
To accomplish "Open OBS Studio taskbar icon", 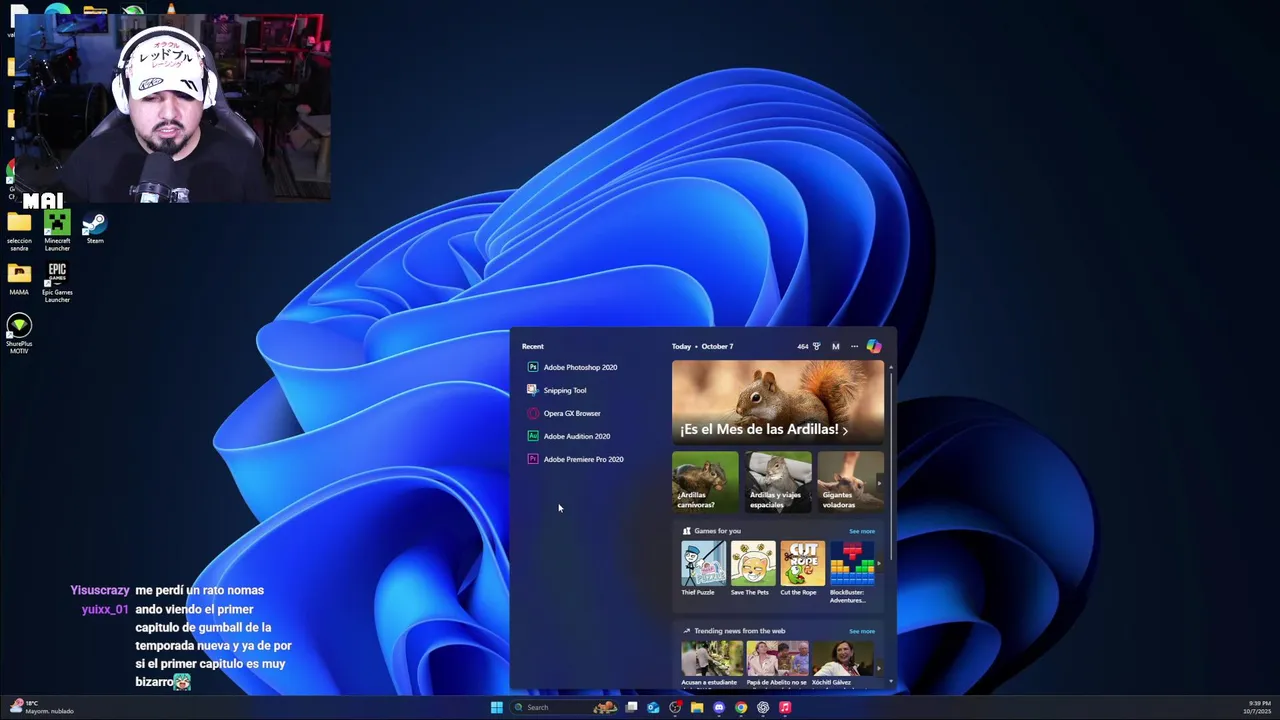I will [675, 707].
